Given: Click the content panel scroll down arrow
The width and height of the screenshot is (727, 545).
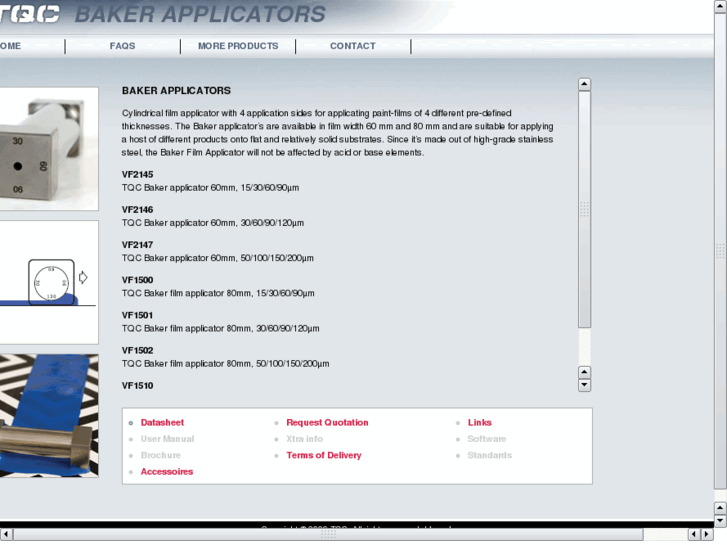Looking at the screenshot, I should (x=584, y=385).
